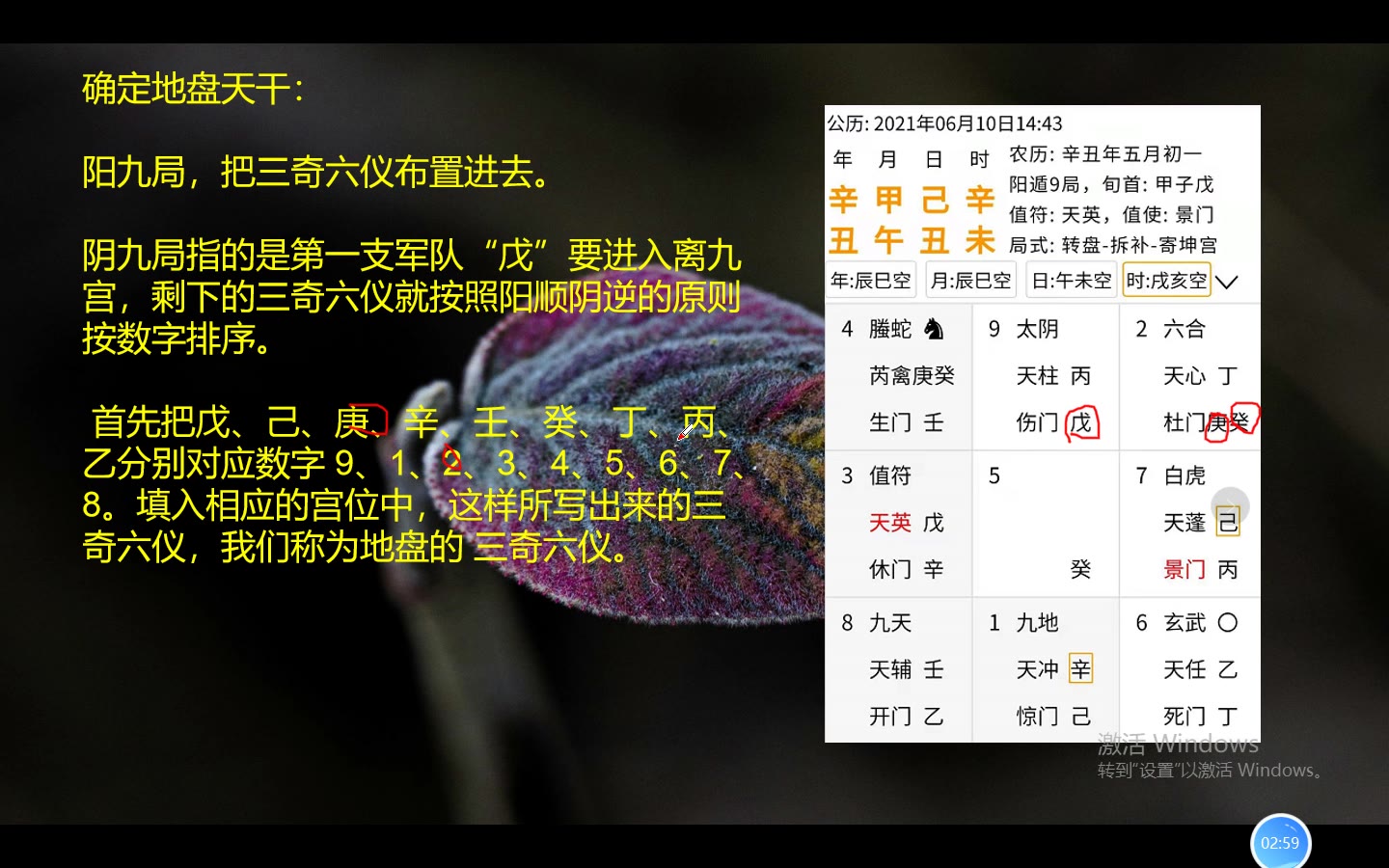The width and height of the screenshot is (1389, 868).
Task: Click the 激活 Windows watermark settings text
Action: [1212, 770]
